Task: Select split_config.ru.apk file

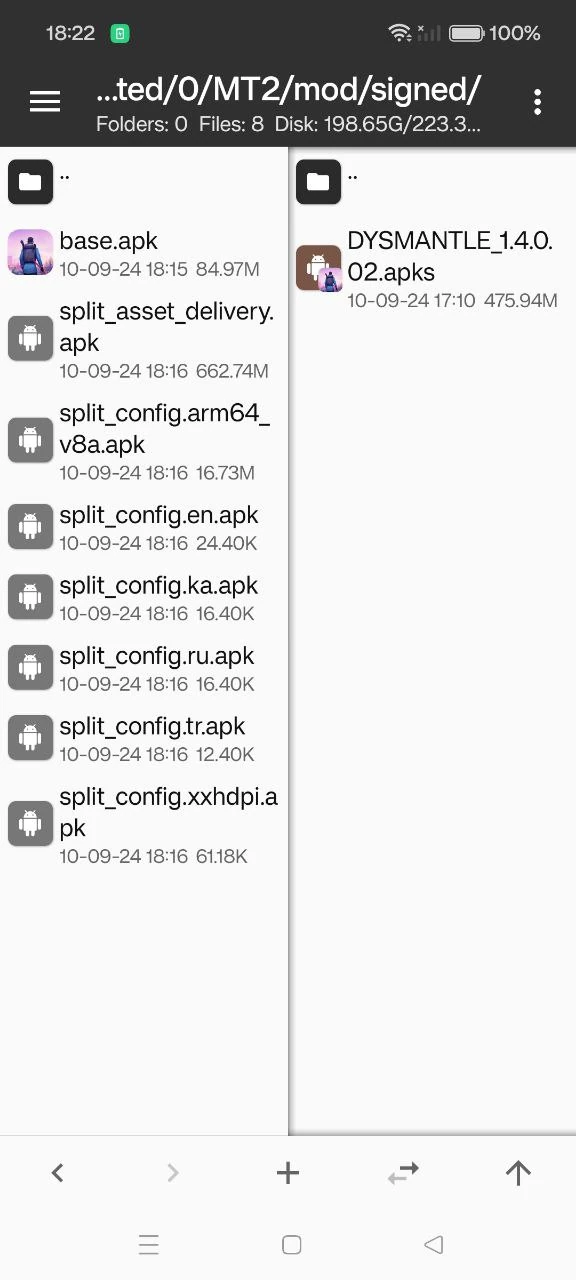Action: pos(144,667)
